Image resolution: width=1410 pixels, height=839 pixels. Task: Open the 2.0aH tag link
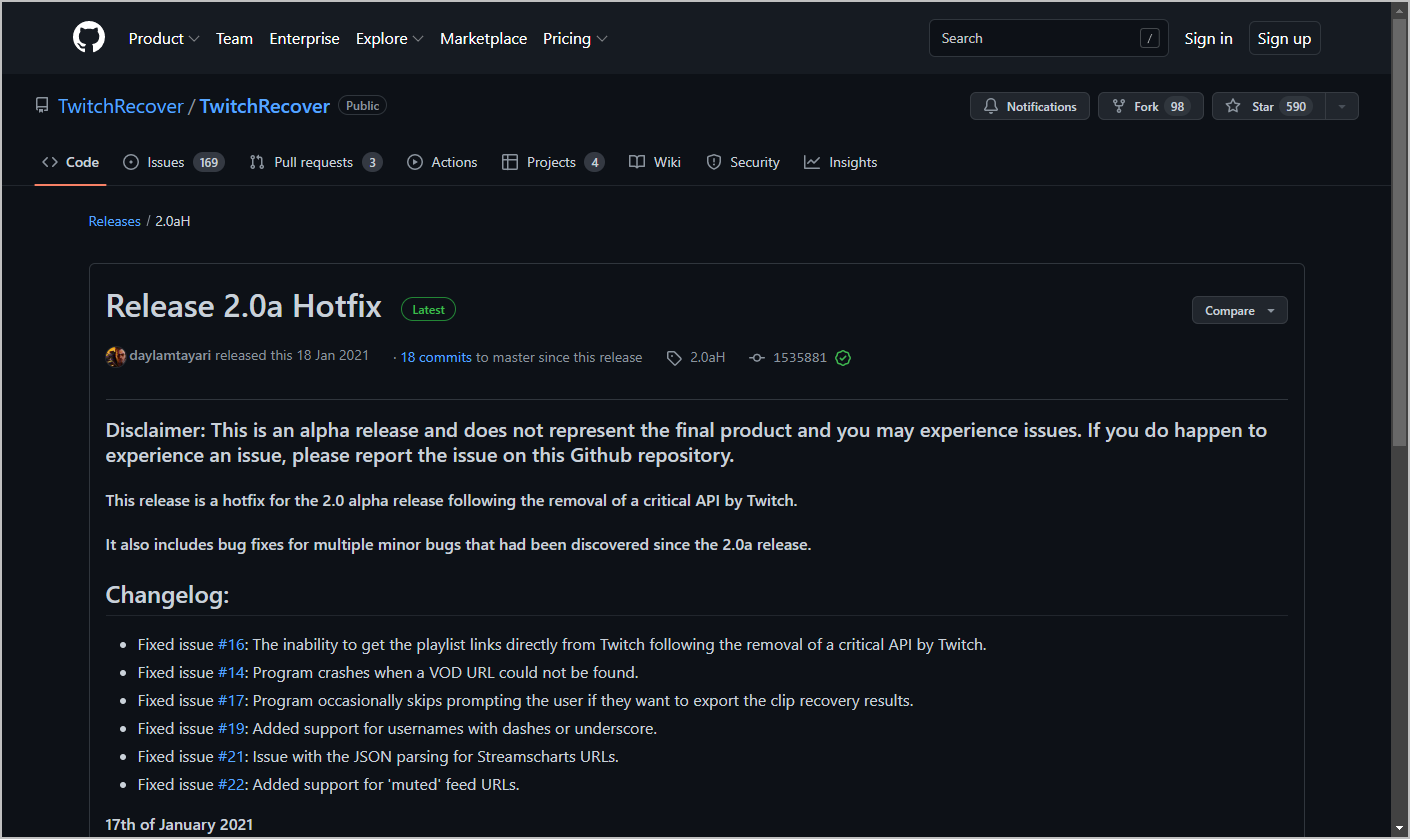point(708,357)
